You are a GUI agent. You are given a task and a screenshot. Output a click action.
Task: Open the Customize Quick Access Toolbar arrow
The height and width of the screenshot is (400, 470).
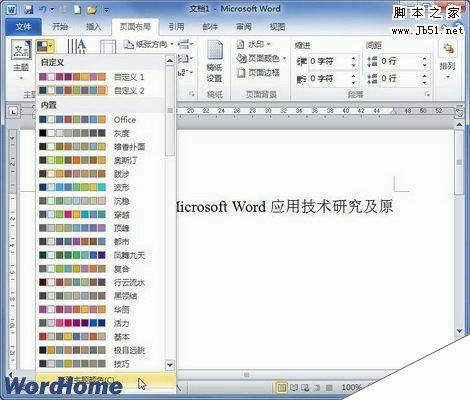[106, 10]
